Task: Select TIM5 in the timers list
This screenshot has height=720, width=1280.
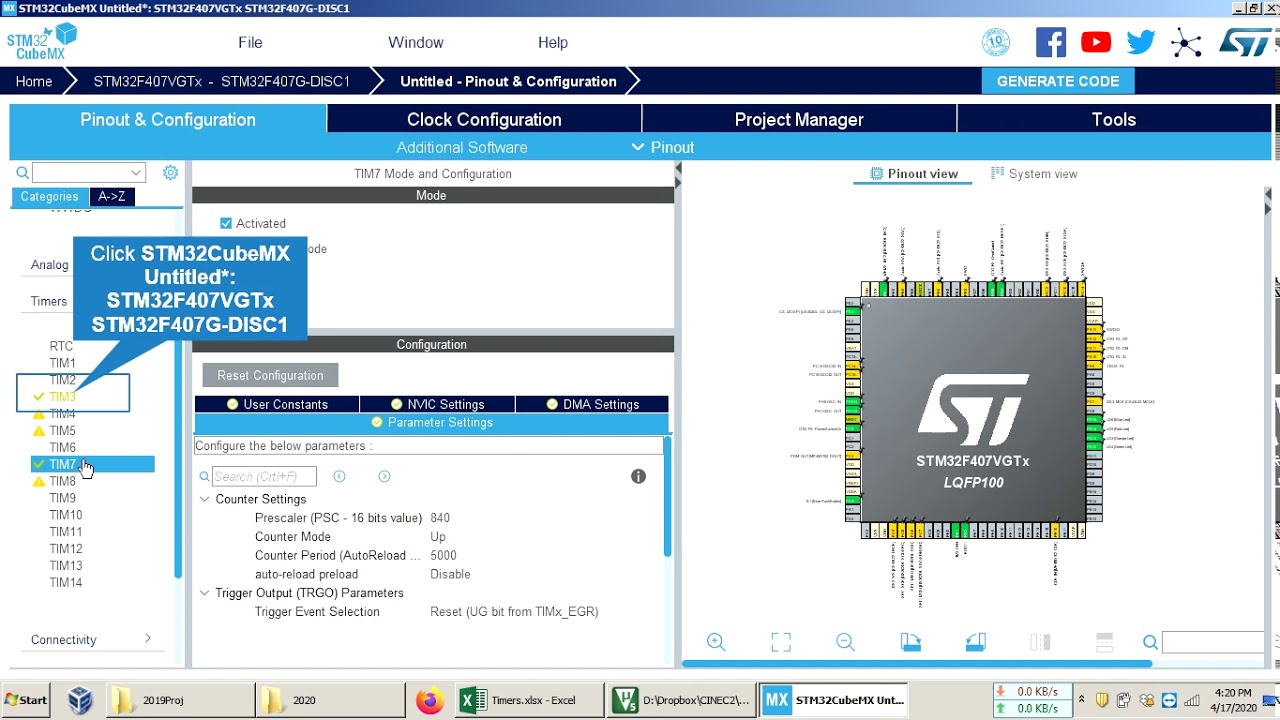Action: coord(62,430)
